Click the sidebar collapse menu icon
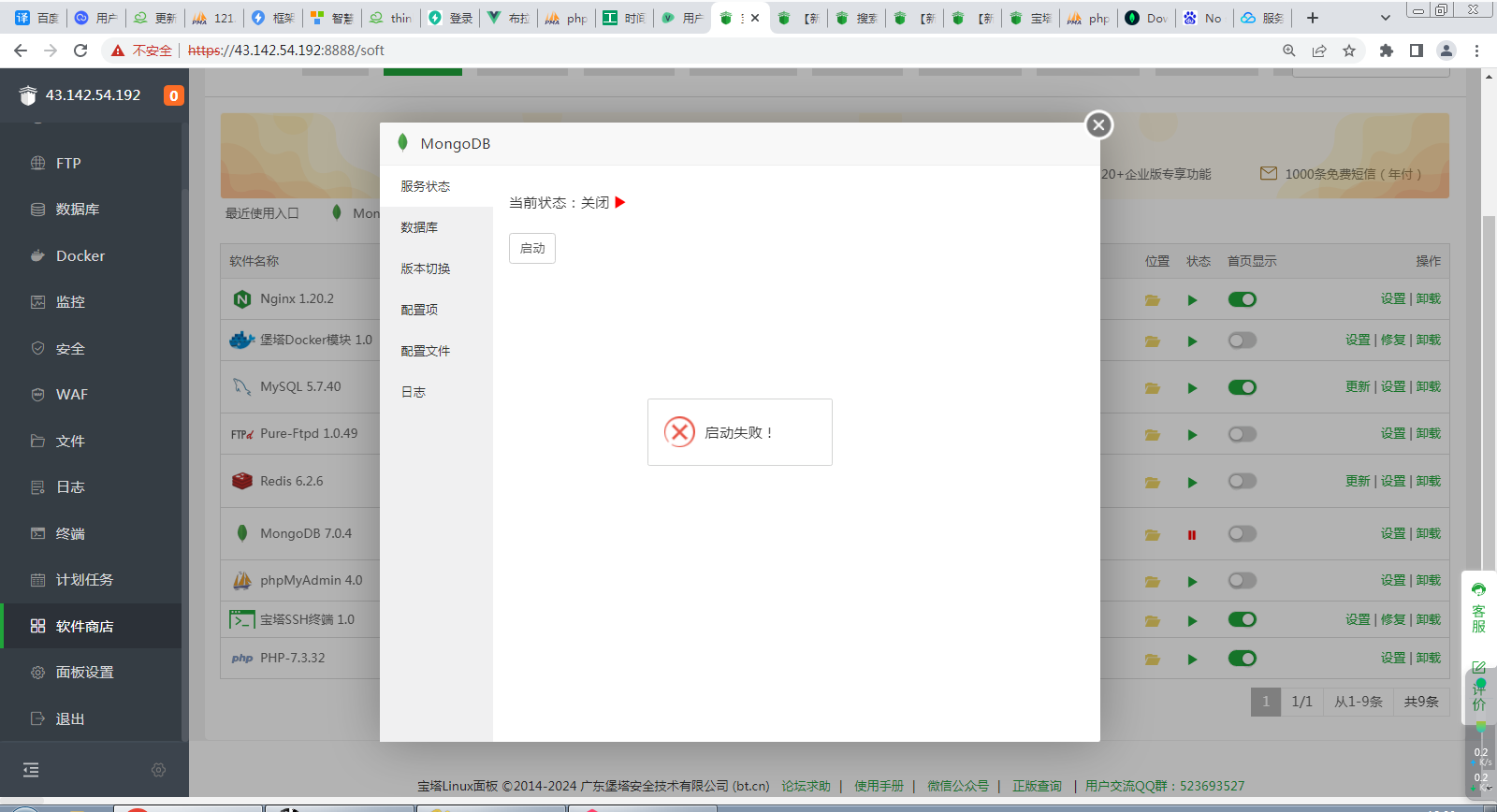Image resolution: width=1497 pixels, height=812 pixels. click(x=31, y=770)
